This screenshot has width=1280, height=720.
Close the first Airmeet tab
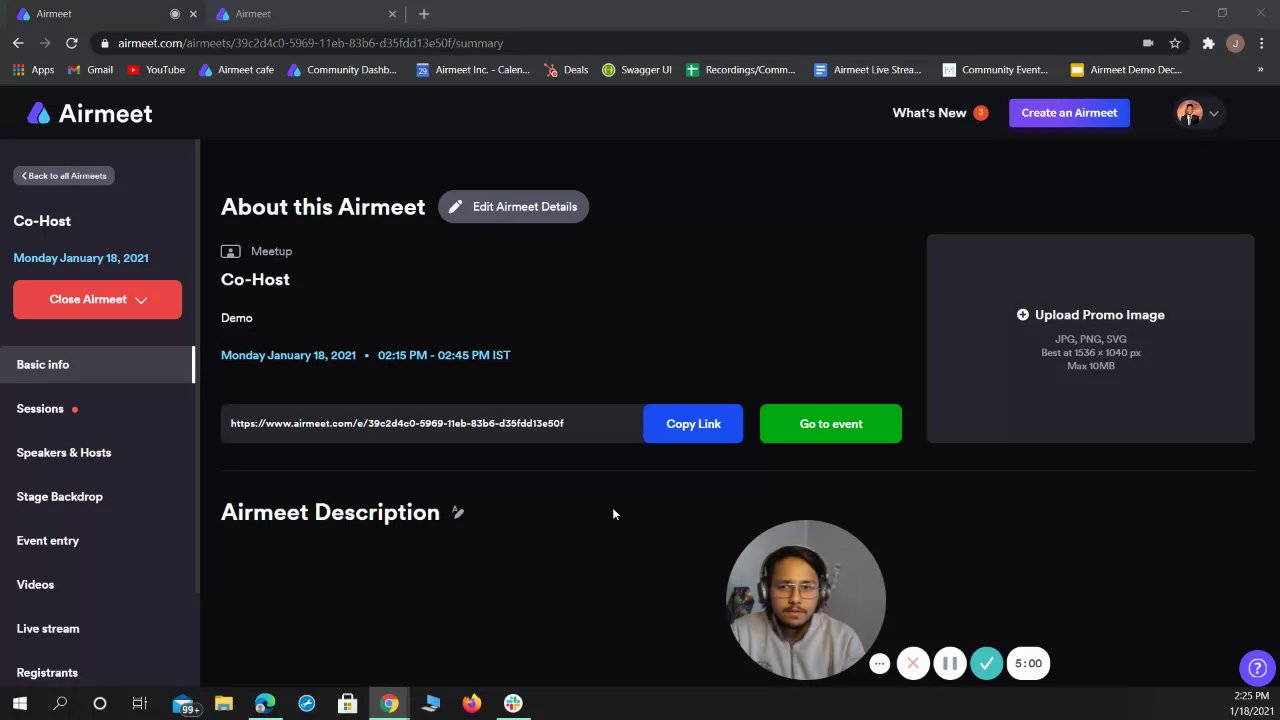pyautogui.click(x=193, y=14)
